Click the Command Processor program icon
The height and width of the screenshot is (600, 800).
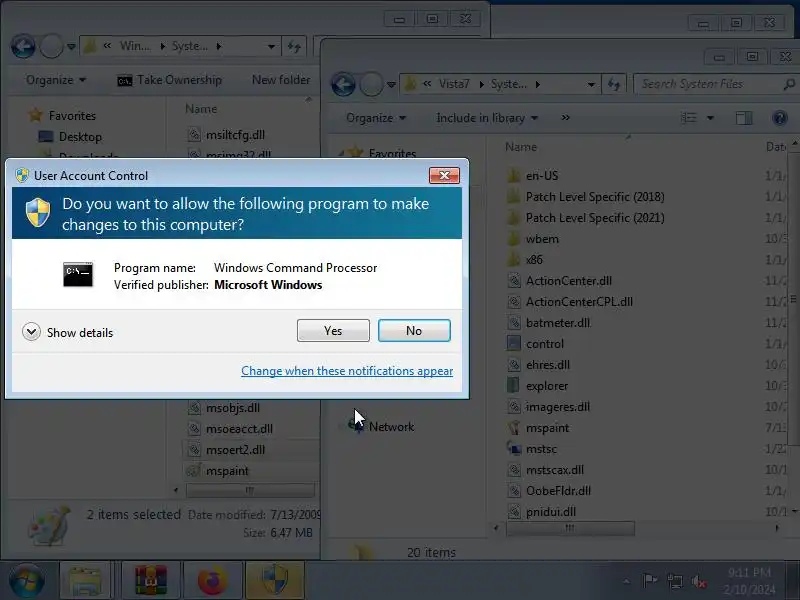(x=78, y=274)
